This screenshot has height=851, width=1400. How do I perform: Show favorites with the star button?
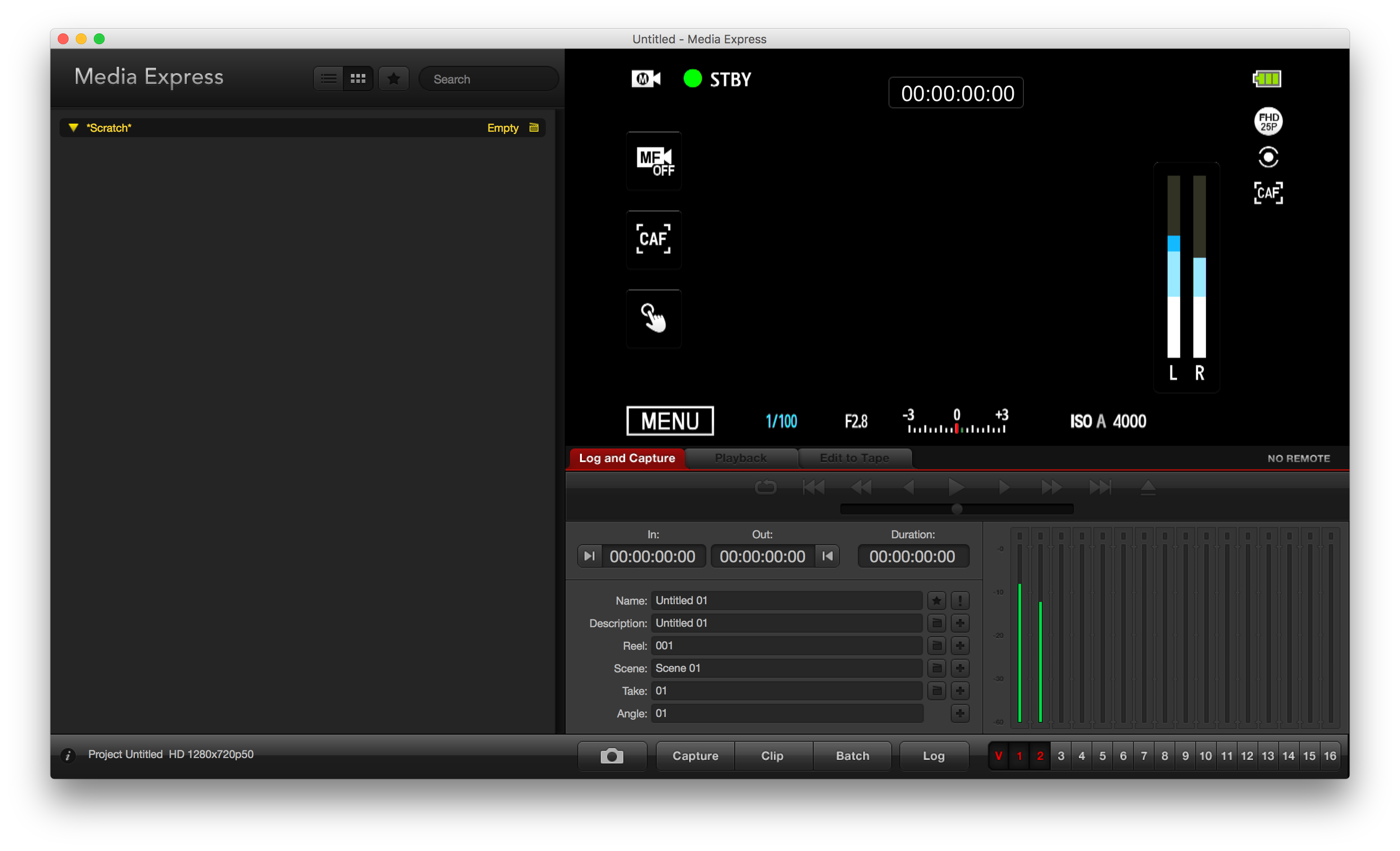[394, 79]
